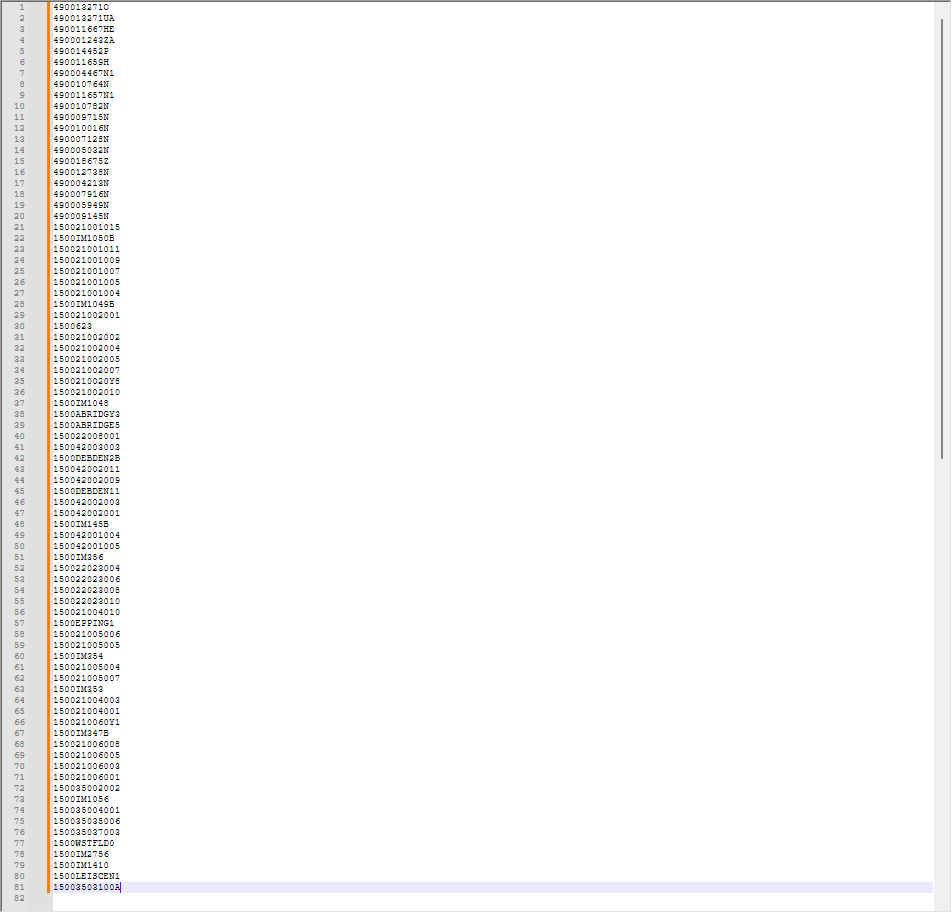
Task: Click line number 57 in the gutter
Action: [22, 623]
